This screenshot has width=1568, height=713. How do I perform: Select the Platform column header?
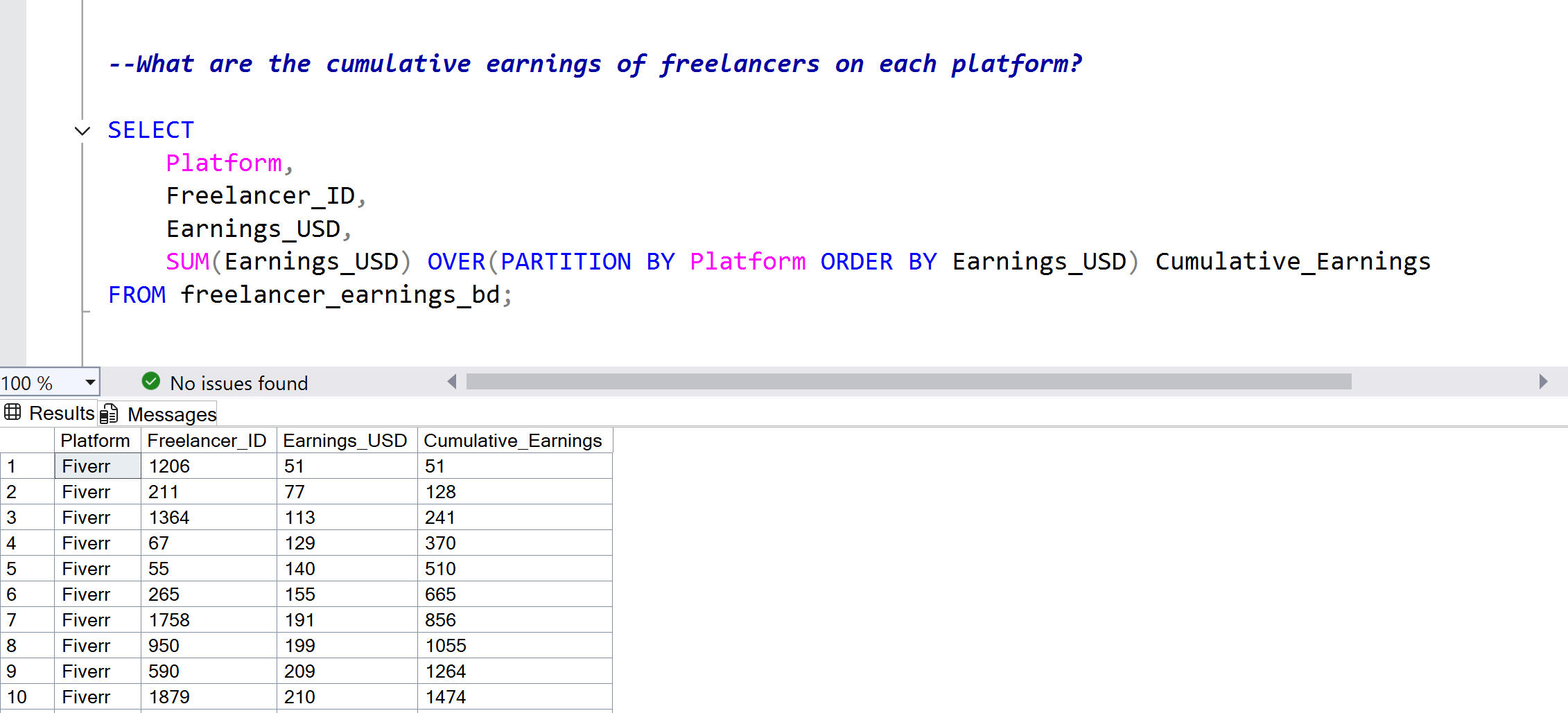(x=96, y=441)
